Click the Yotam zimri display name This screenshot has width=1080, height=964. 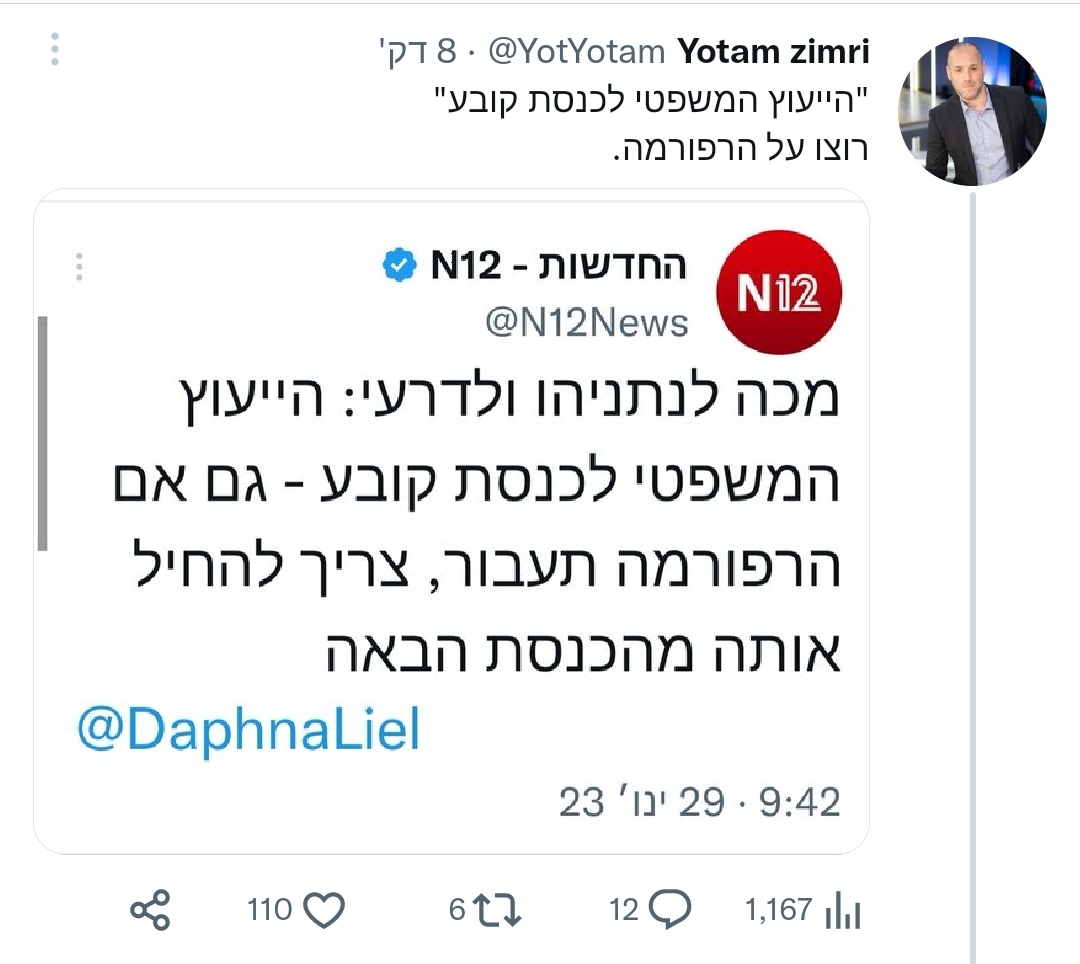point(773,51)
